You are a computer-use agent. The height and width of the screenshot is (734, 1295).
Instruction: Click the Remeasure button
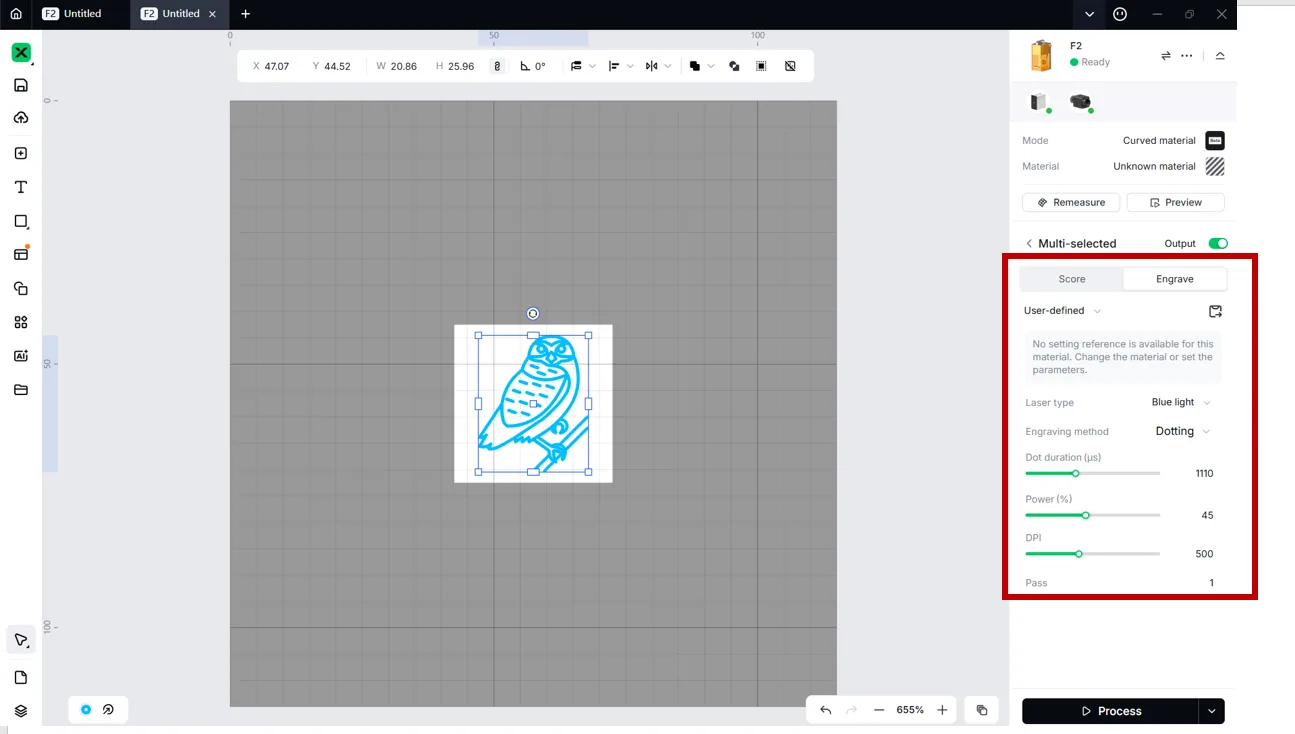click(1071, 203)
